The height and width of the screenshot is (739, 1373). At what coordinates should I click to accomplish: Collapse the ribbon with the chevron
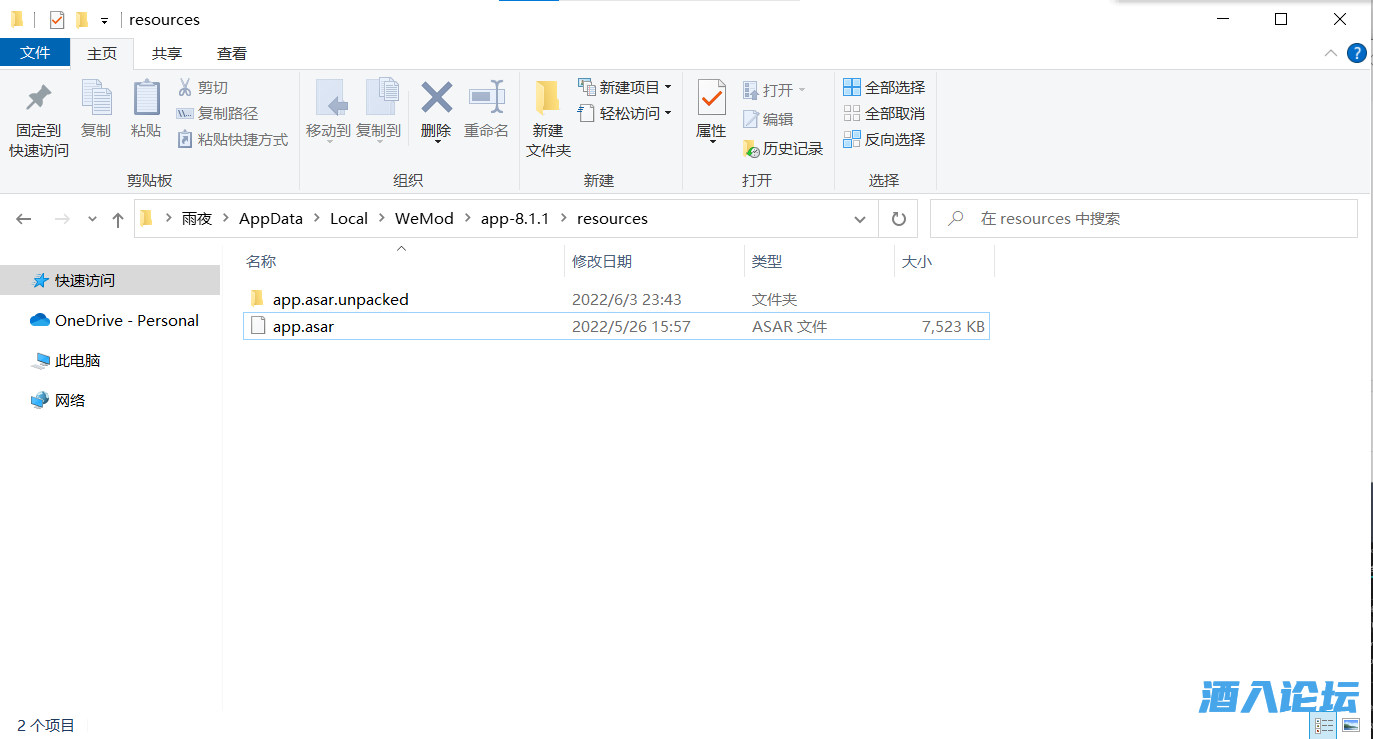coord(1330,53)
